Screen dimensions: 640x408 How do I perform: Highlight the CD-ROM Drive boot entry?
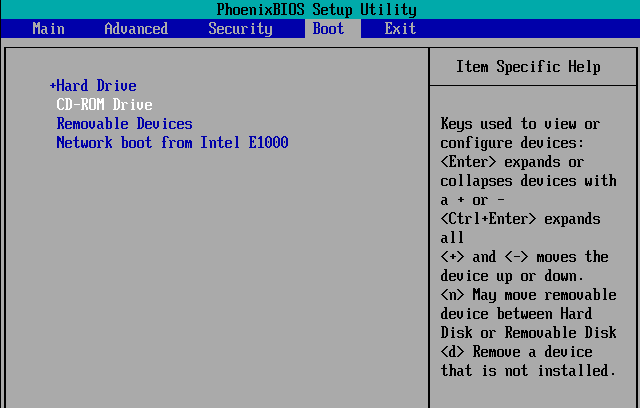(x=104, y=105)
